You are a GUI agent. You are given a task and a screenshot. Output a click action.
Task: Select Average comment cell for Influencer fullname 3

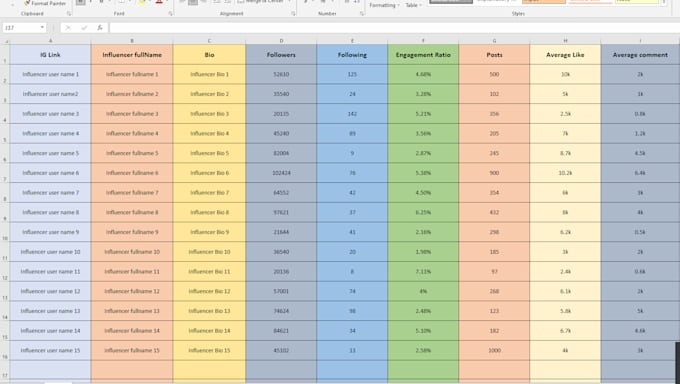click(640, 114)
